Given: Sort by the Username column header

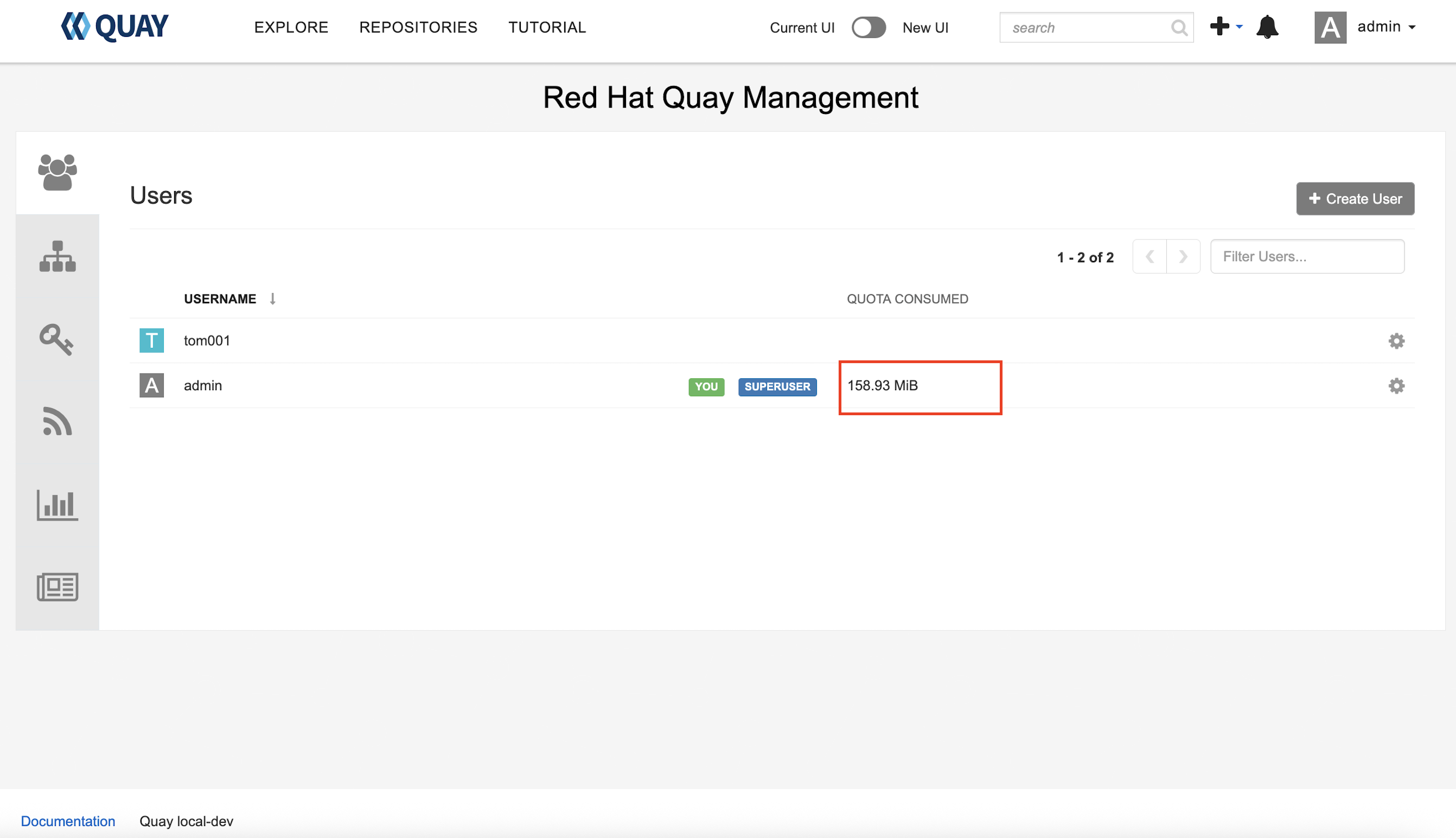Looking at the screenshot, I should pyautogui.click(x=220, y=299).
